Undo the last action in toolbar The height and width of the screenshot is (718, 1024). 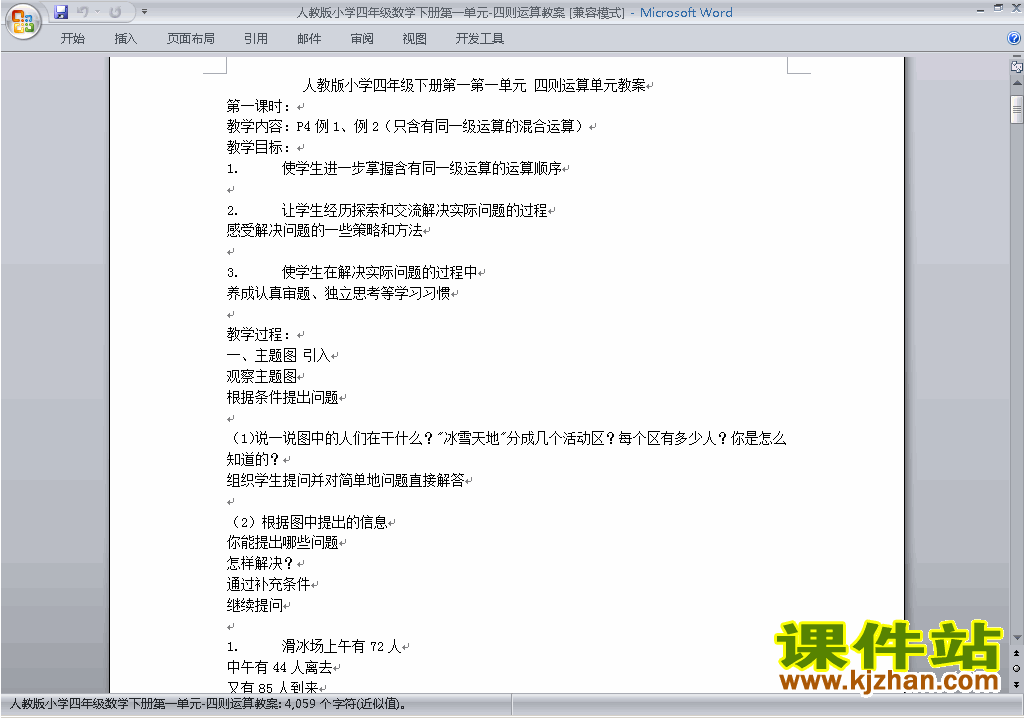pos(82,12)
